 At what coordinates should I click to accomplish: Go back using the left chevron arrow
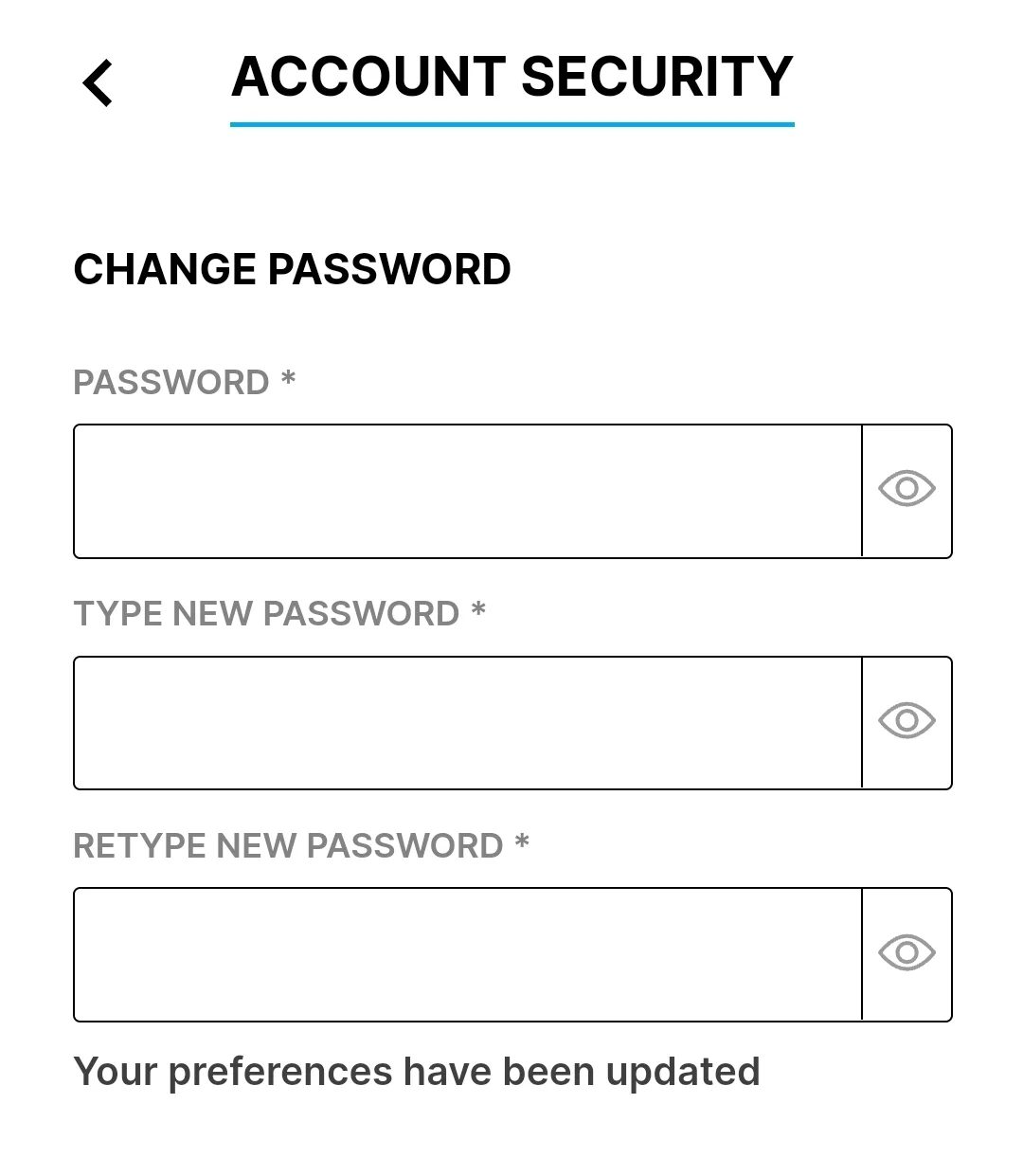pos(98,82)
